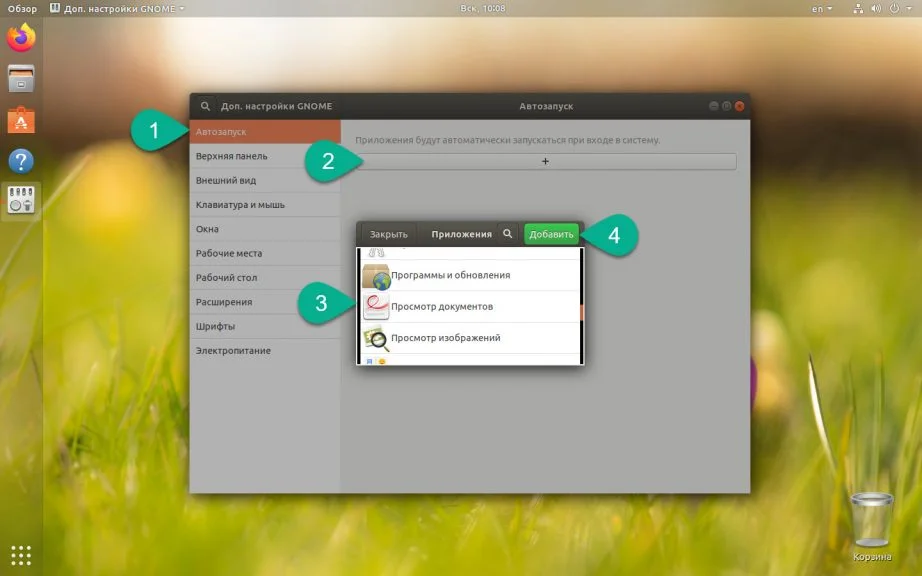Click Обзор activities button
Image resolution: width=922 pixels, height=576 pixels.
pos(22,8)
